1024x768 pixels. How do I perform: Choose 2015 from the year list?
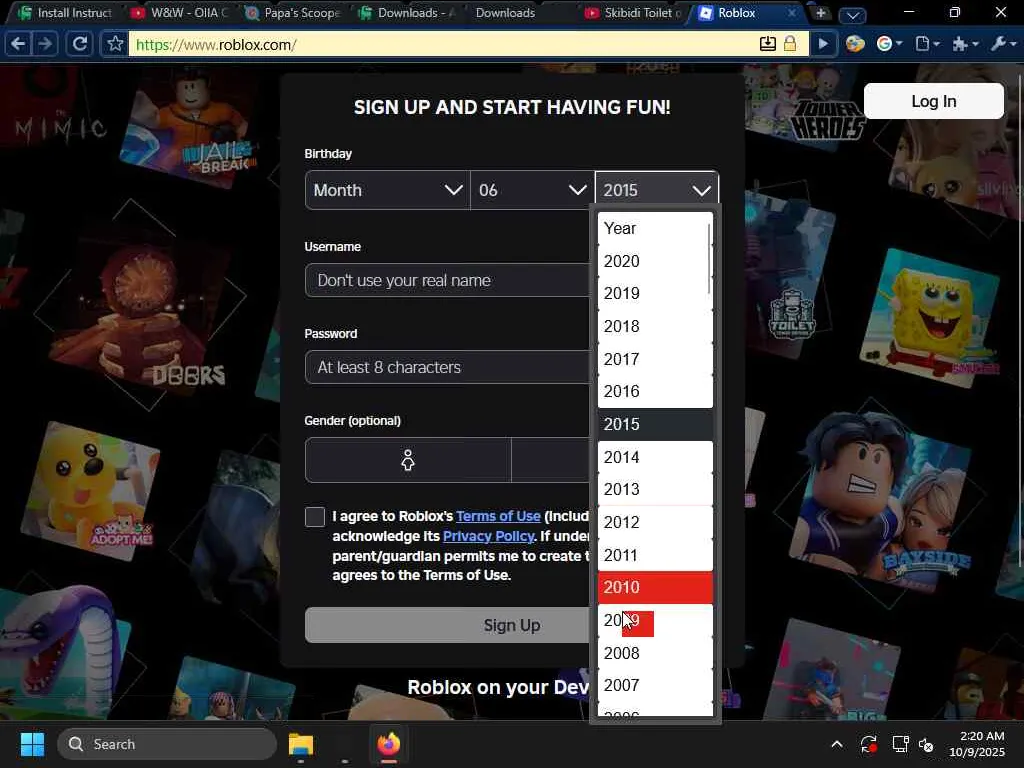(655, 424)
